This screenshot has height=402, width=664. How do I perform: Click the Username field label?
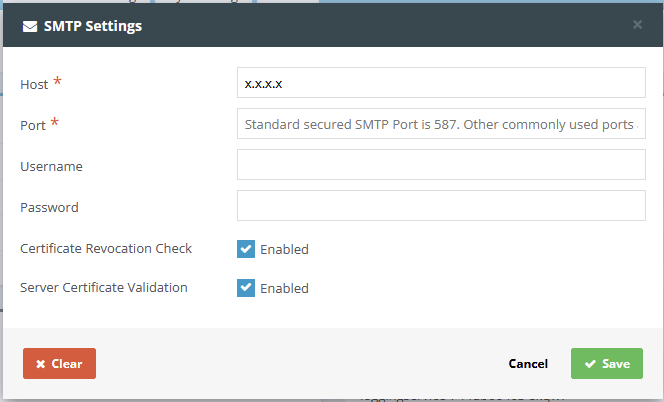[51, 167]
